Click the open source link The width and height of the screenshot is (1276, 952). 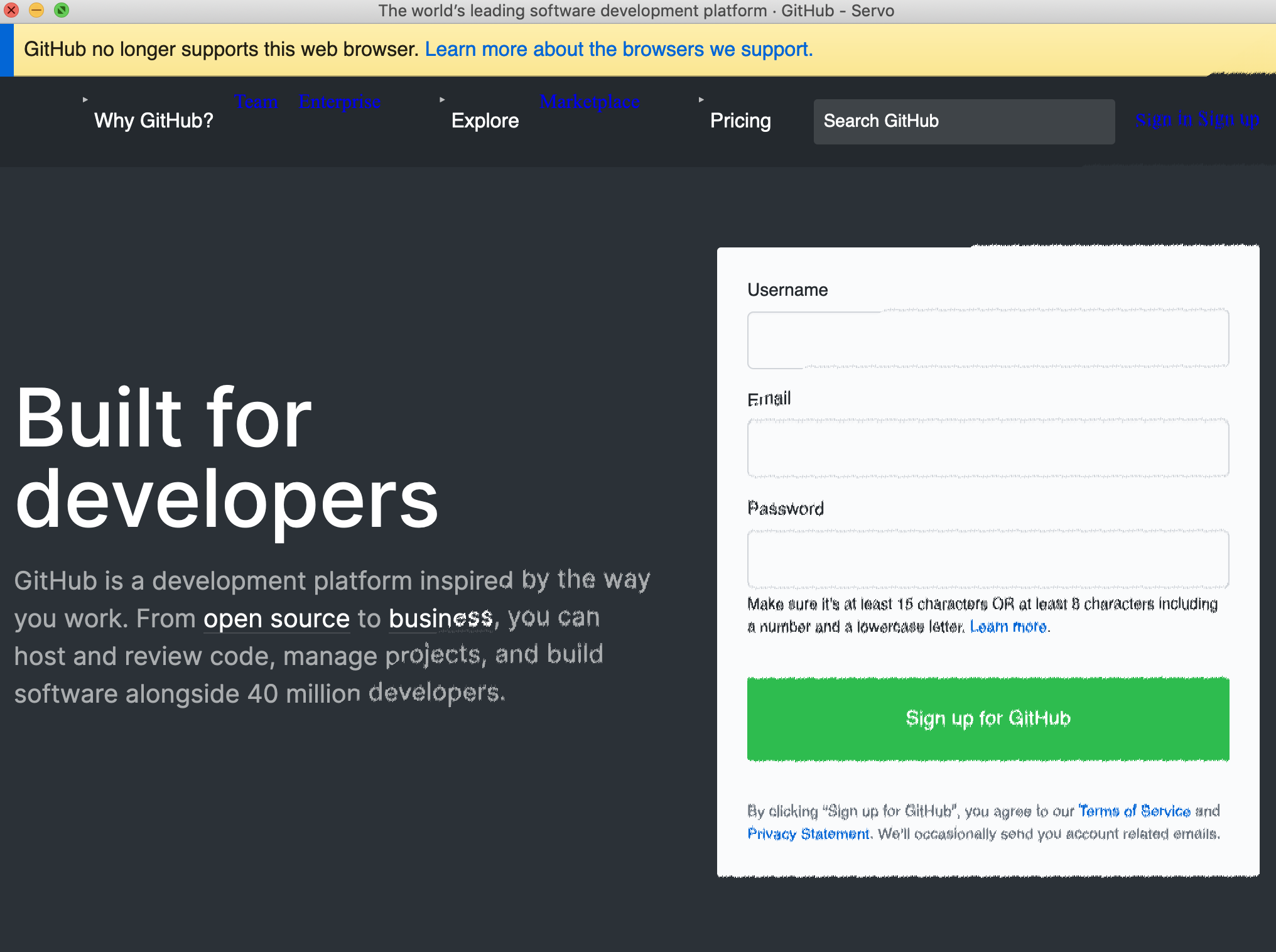click(276, 619)
